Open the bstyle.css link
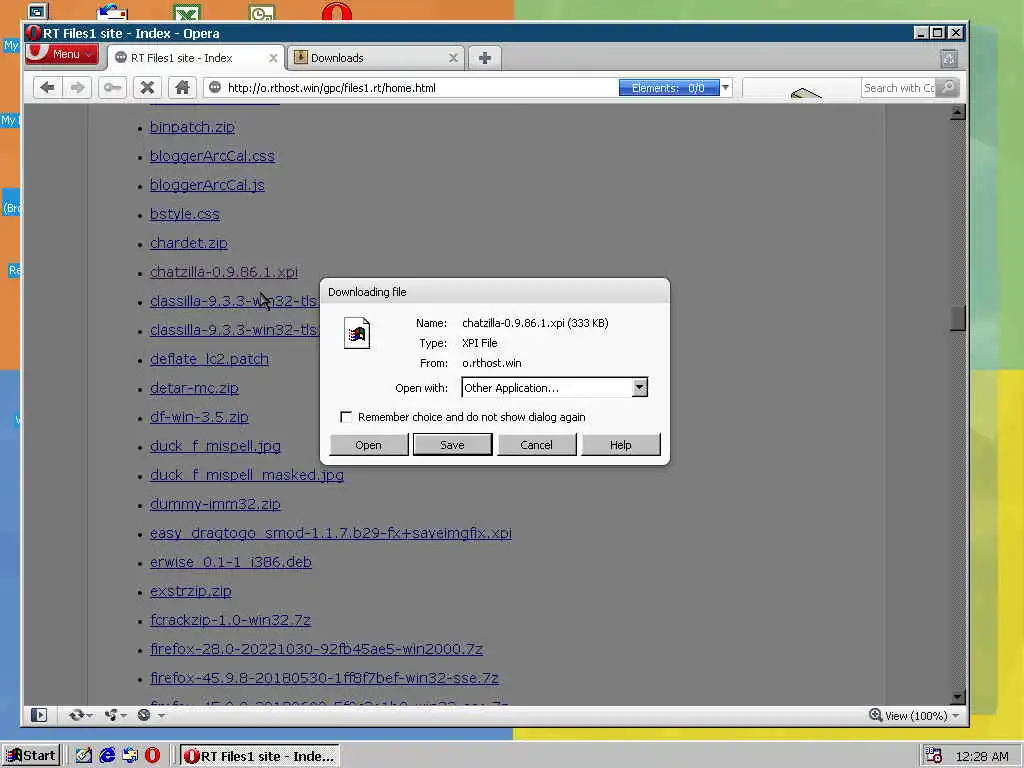The height and width of the screenshot is (768, 1024). (185, 214)
